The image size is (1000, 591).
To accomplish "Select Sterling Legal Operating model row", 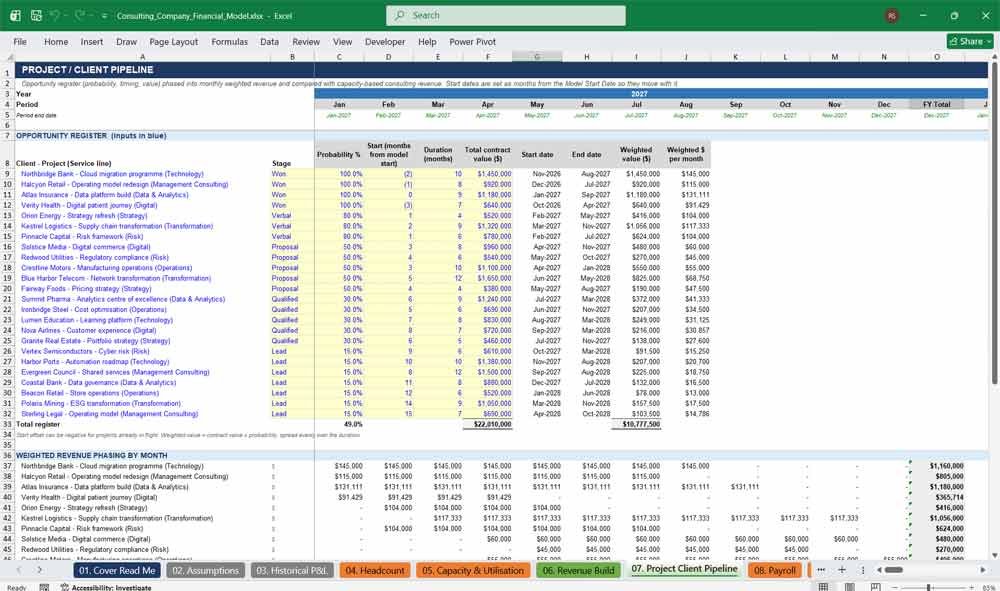I will click(x=143, y=414).
